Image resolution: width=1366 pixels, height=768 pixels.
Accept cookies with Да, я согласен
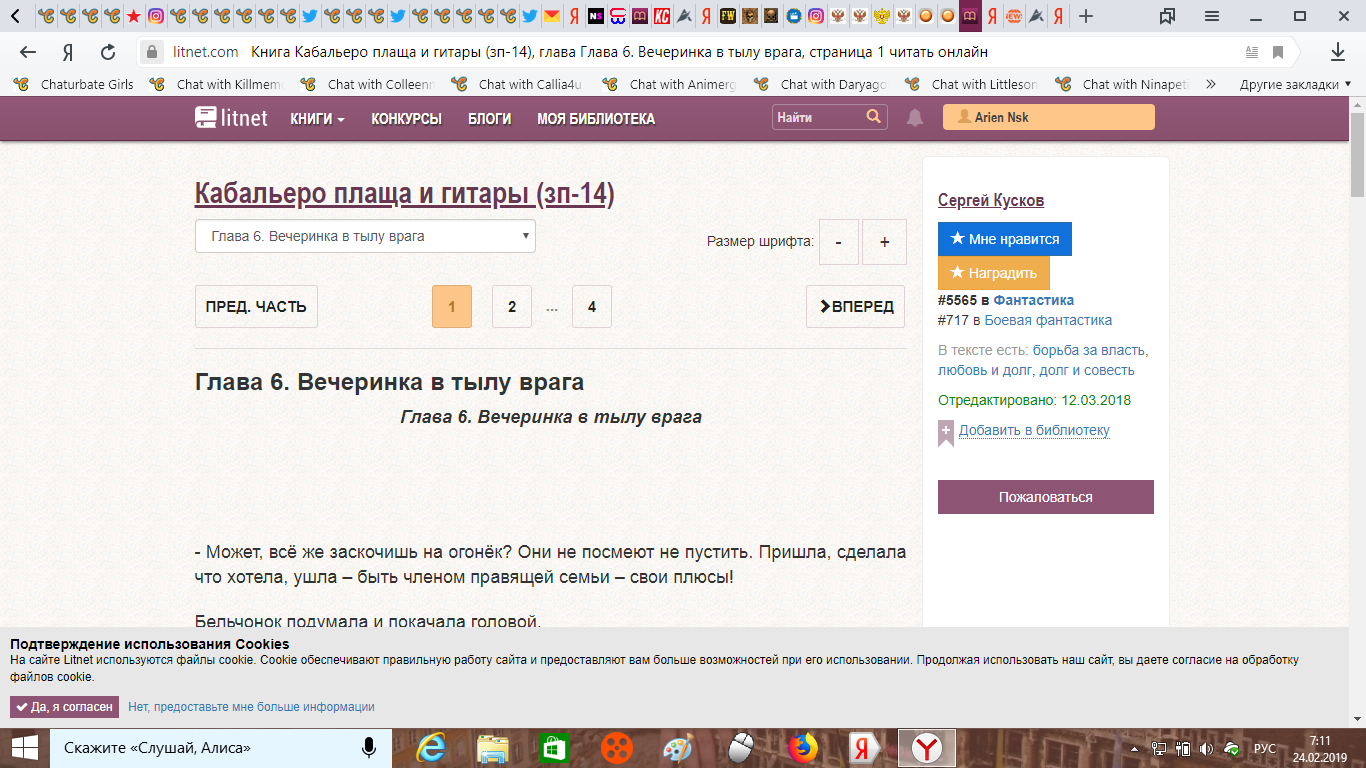point(64,707)
